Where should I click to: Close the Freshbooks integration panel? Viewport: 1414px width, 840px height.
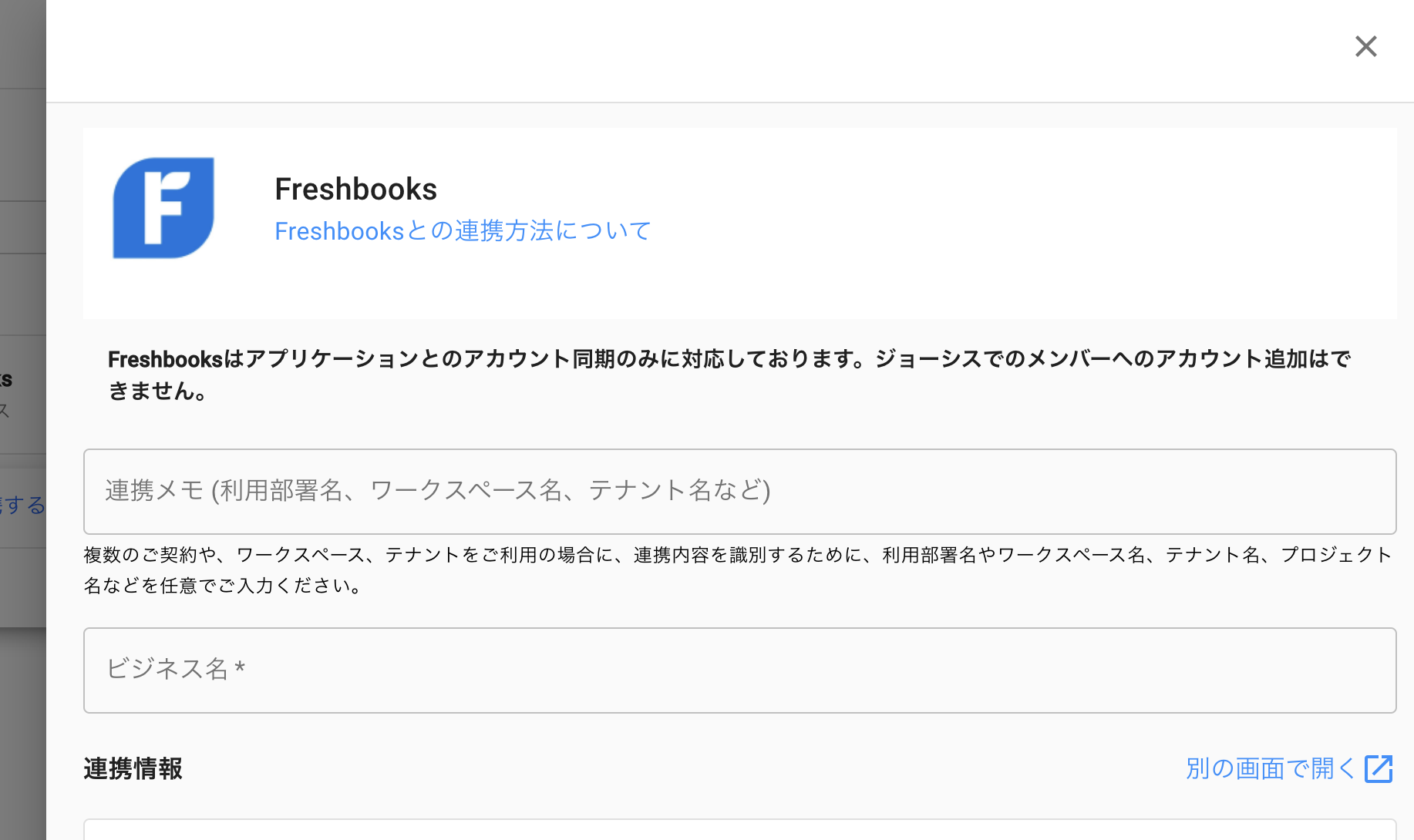pos(1365,46)
